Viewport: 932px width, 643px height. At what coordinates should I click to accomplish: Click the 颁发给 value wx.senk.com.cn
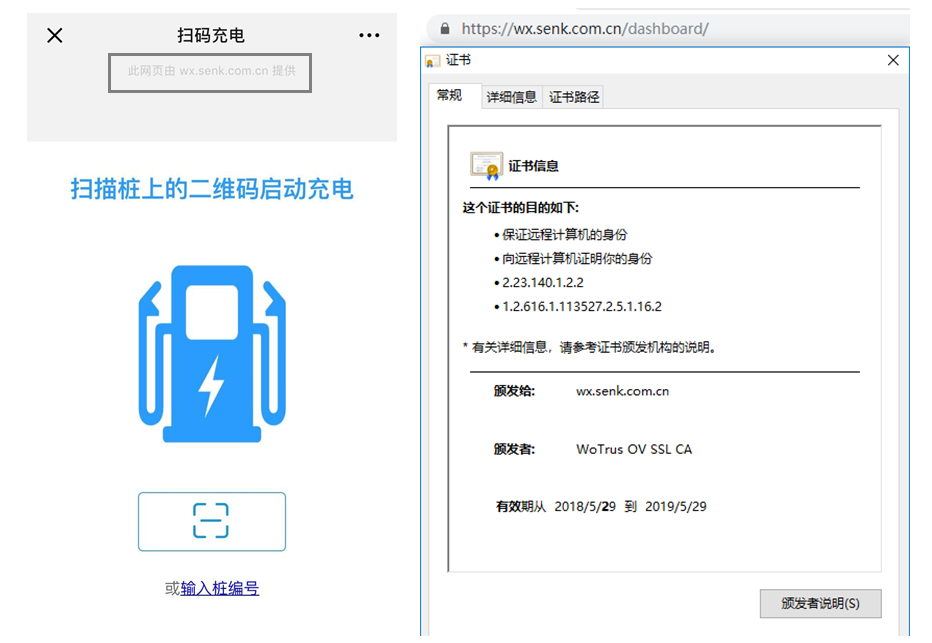(622, 391)
